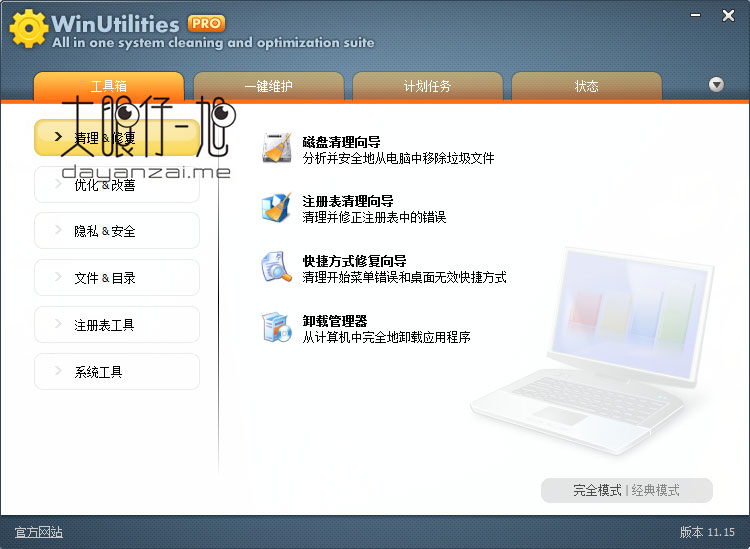Screen dimensions: 750x549
Task: Click the WinUtilities gear logo
Action: pyautogui.click(x=28, y=28)
